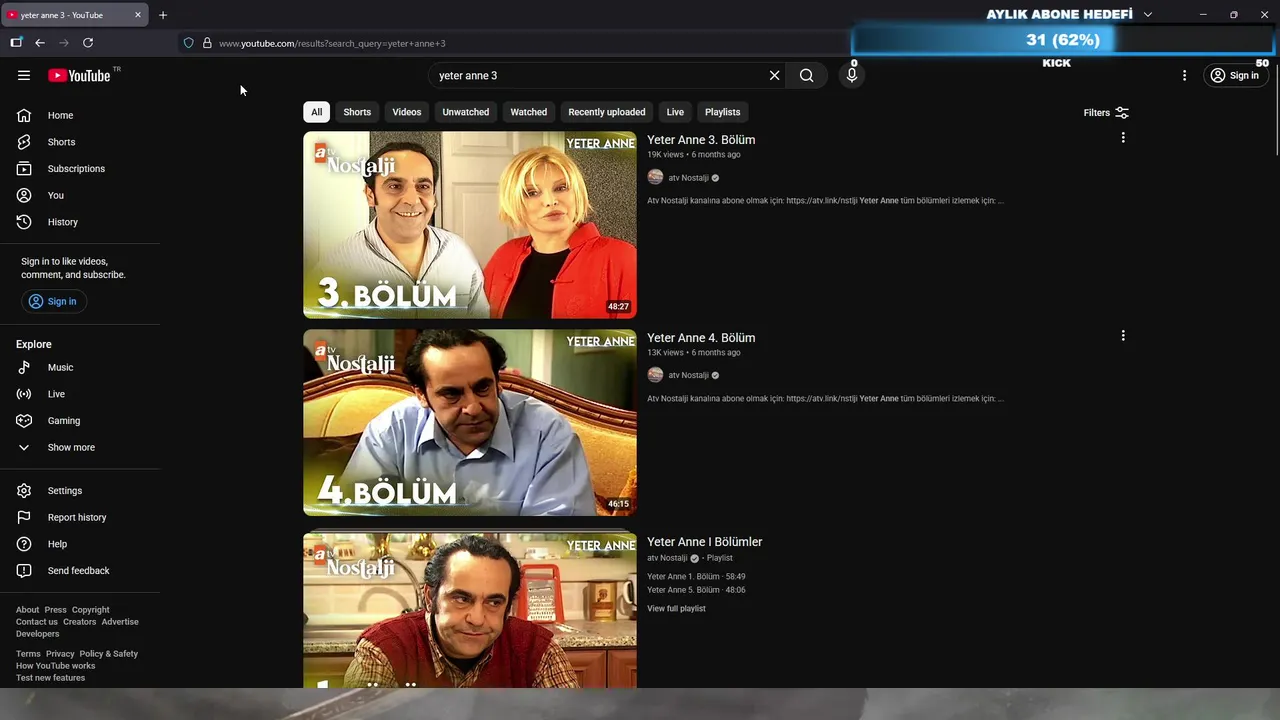This screenshot has width=1280, height=720.
Task: Select the Live filter chip
Action: click(676, 112)
